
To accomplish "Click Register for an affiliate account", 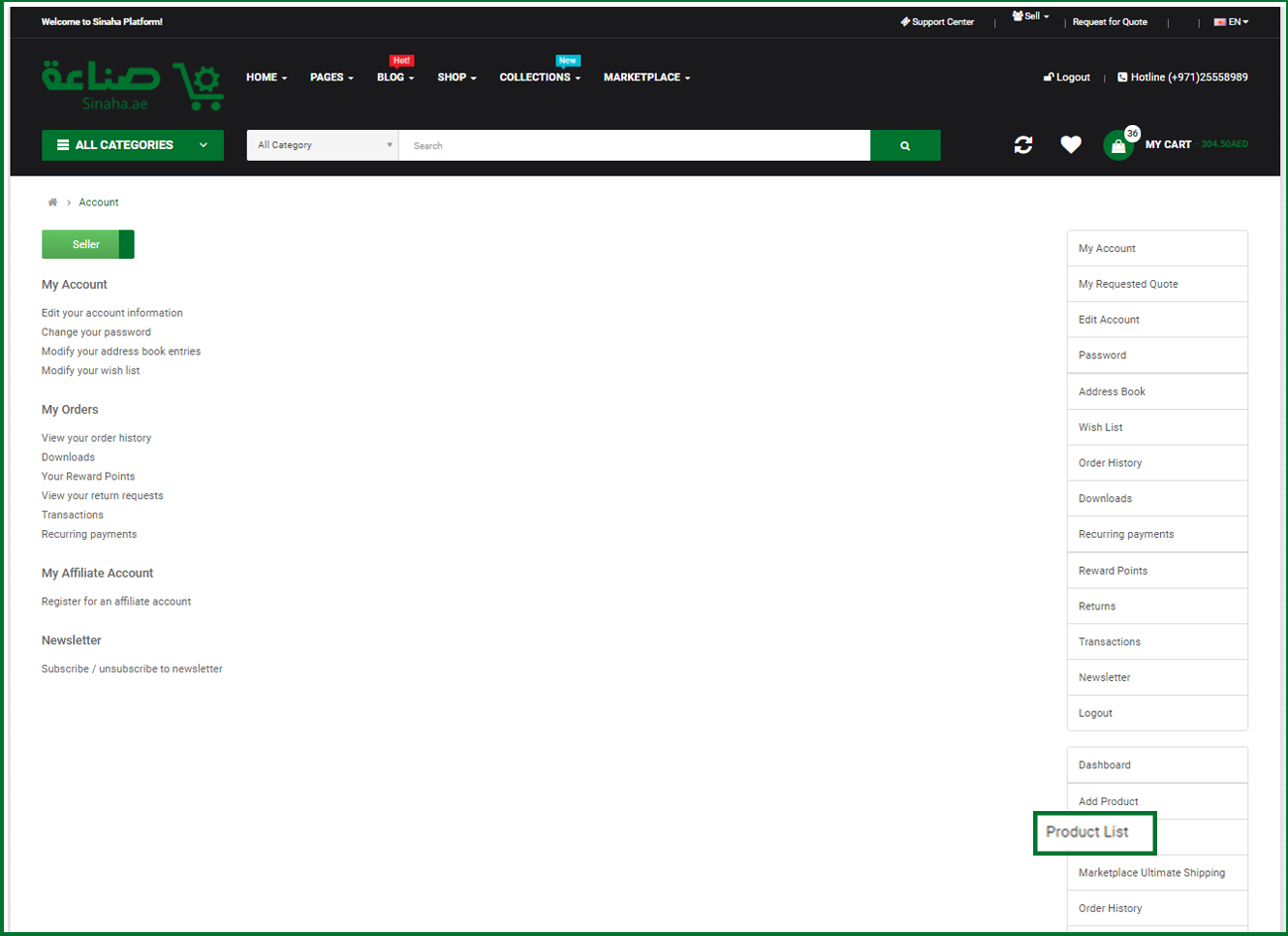I will pyautogui.click(x=116, y=601).
